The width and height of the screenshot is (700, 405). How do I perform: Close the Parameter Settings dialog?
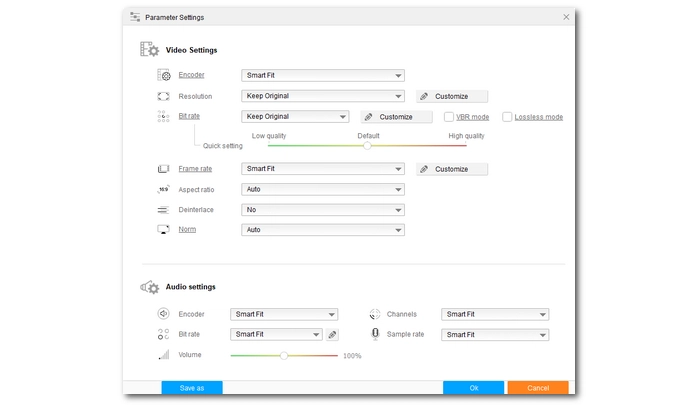[566, 17]
